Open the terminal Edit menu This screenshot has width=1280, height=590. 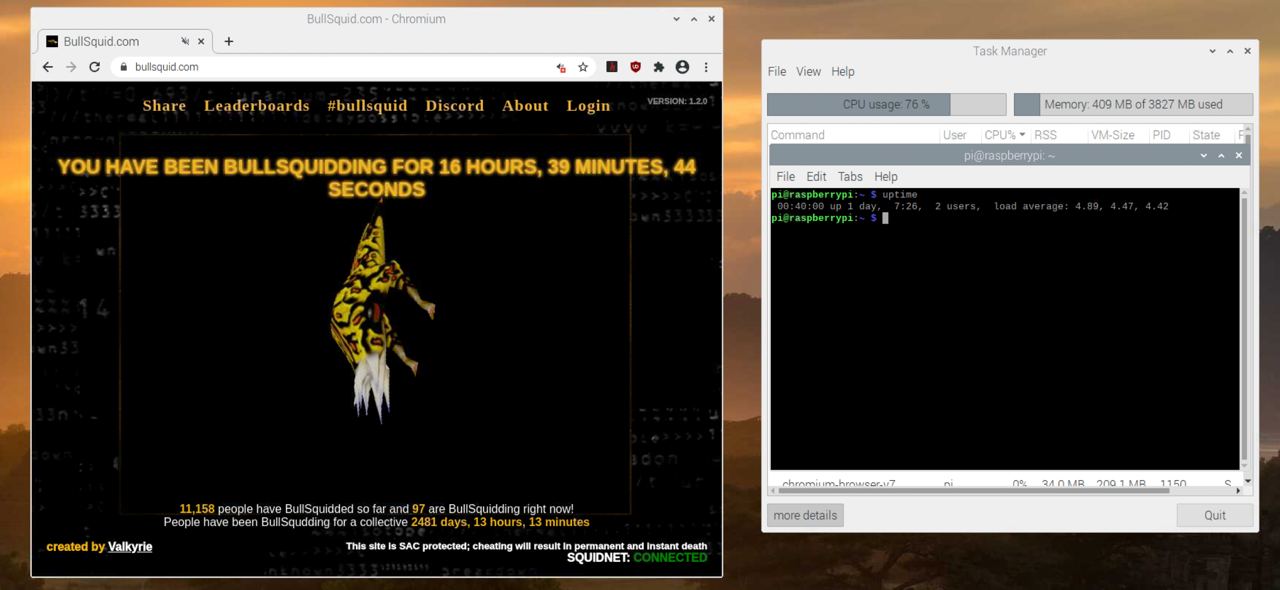pyautogui.click(x=817, y=176)
